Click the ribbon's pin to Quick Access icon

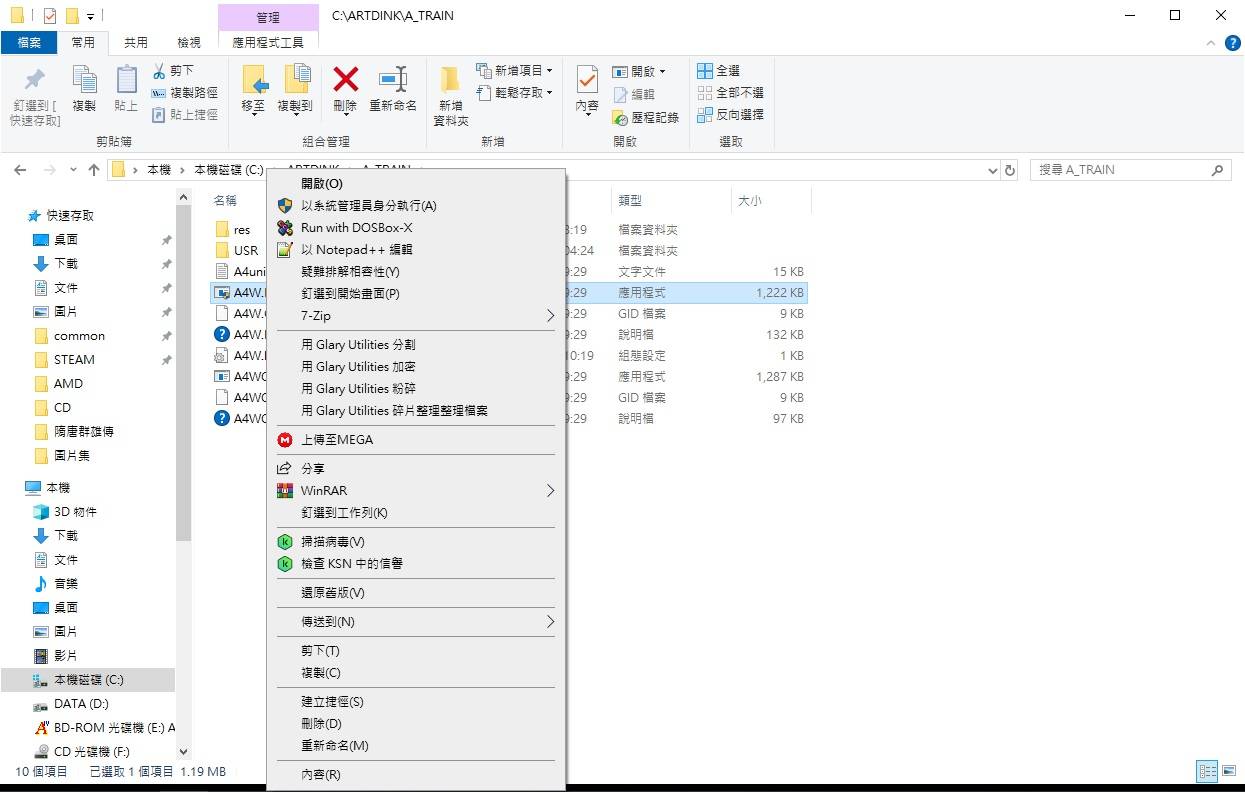tap(34, 80)
